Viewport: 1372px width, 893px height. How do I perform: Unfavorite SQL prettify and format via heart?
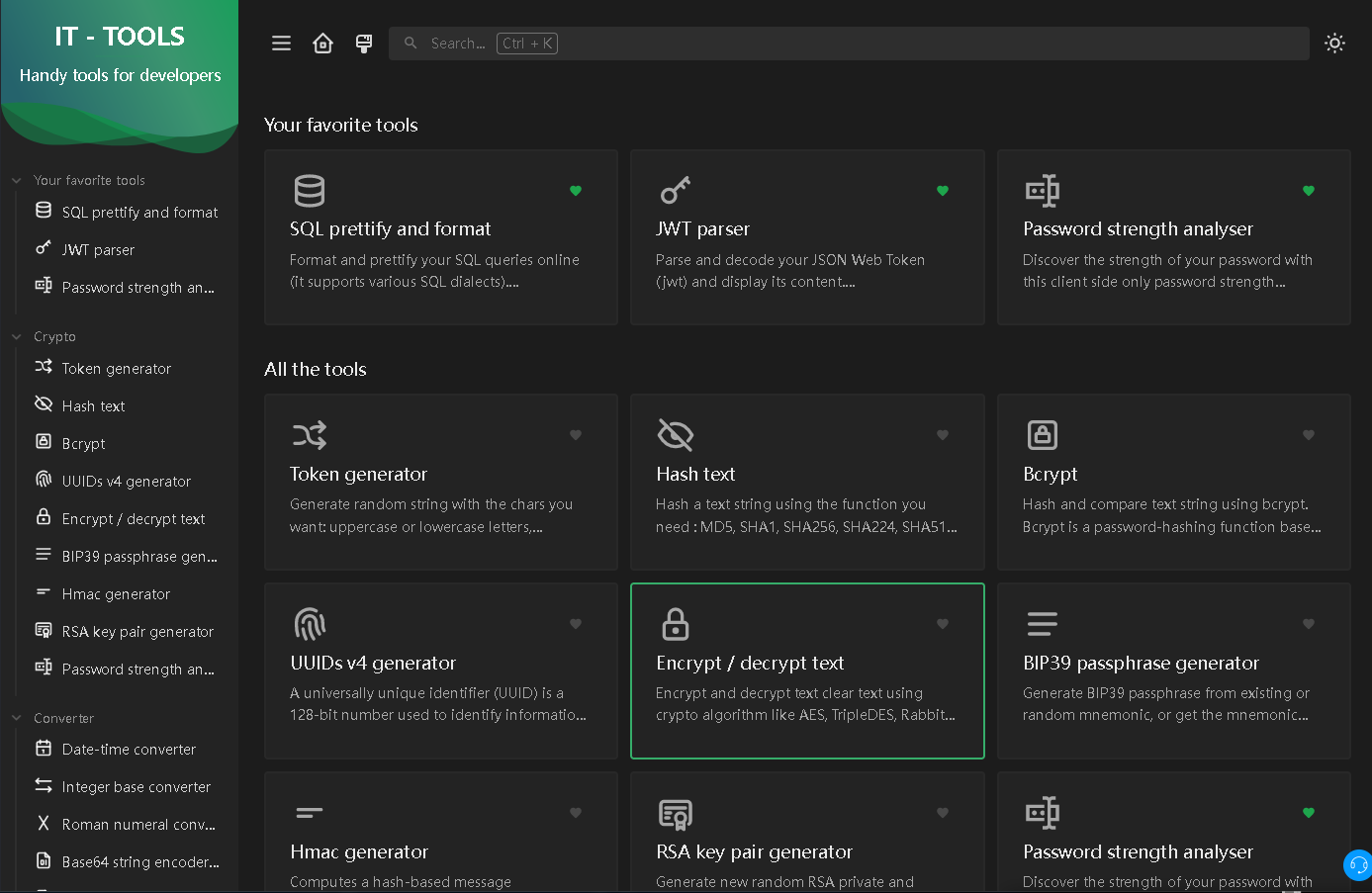576,191
